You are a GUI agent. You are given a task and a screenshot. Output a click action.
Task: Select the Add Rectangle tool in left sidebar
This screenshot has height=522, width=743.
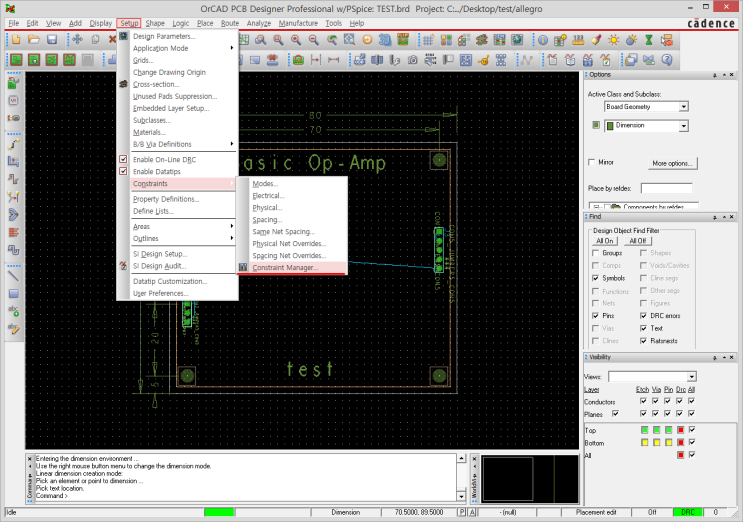pyautogui.click(x=14, y=294)
